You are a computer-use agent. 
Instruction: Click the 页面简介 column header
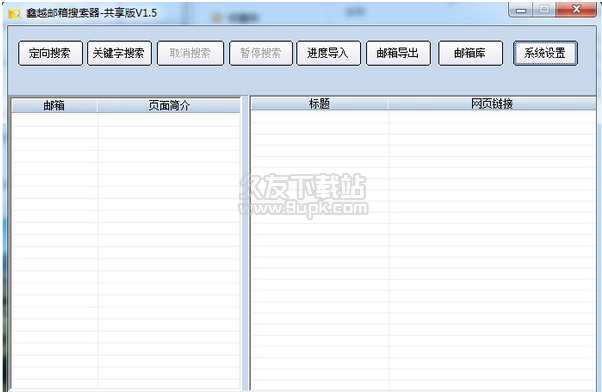coord(169,105)
